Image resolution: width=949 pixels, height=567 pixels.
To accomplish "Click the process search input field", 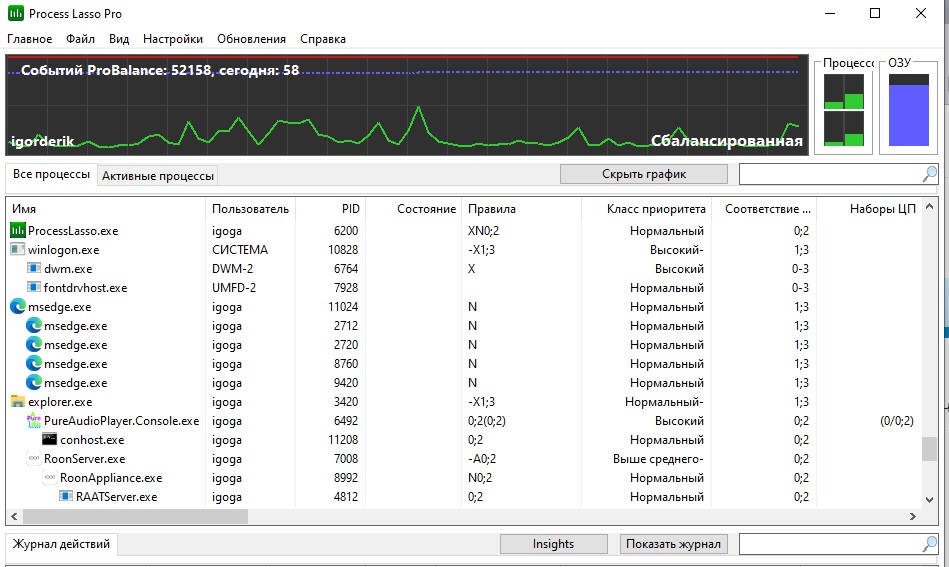I will coord(830,174).
